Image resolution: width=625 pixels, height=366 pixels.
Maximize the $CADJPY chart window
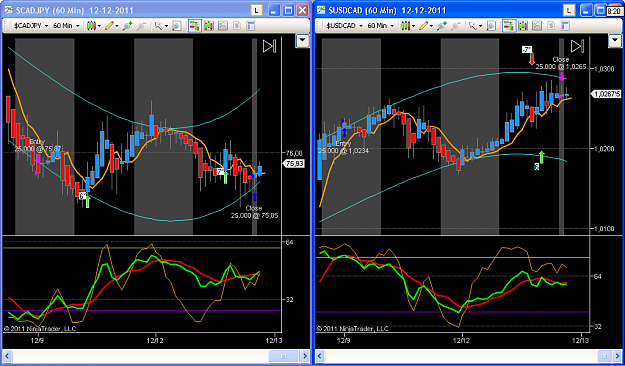(x=288, y=10)
